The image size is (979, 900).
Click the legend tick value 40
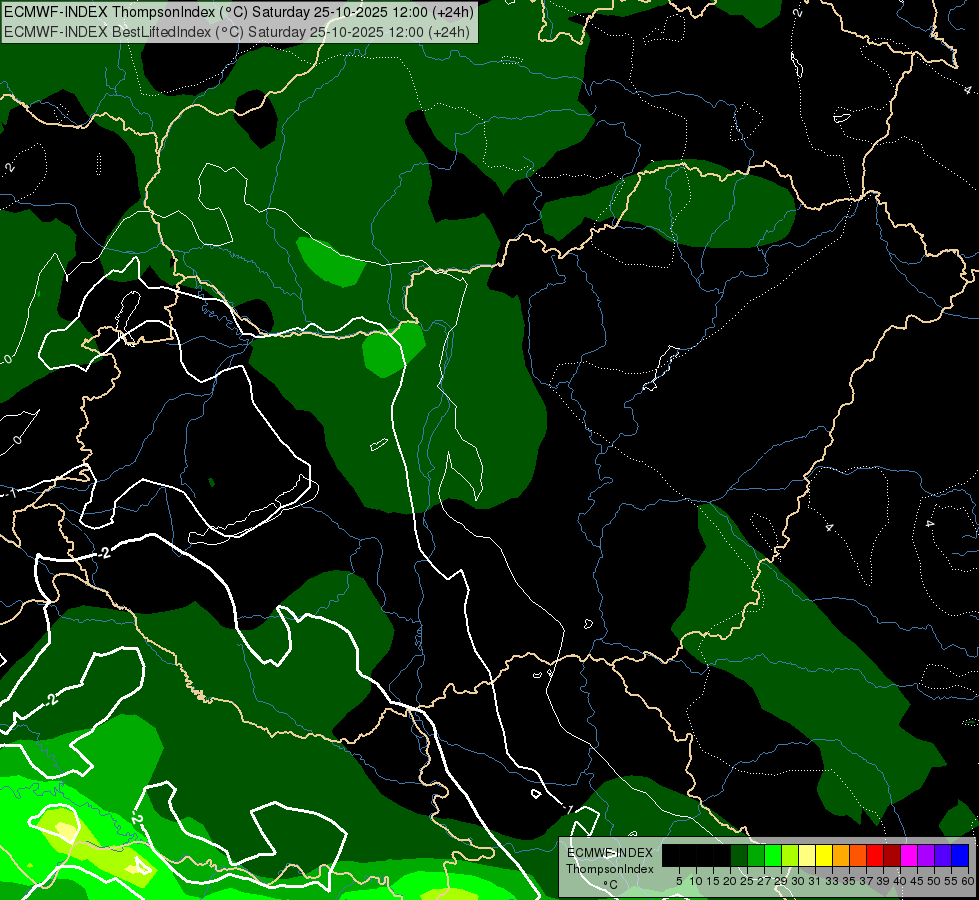900,881
